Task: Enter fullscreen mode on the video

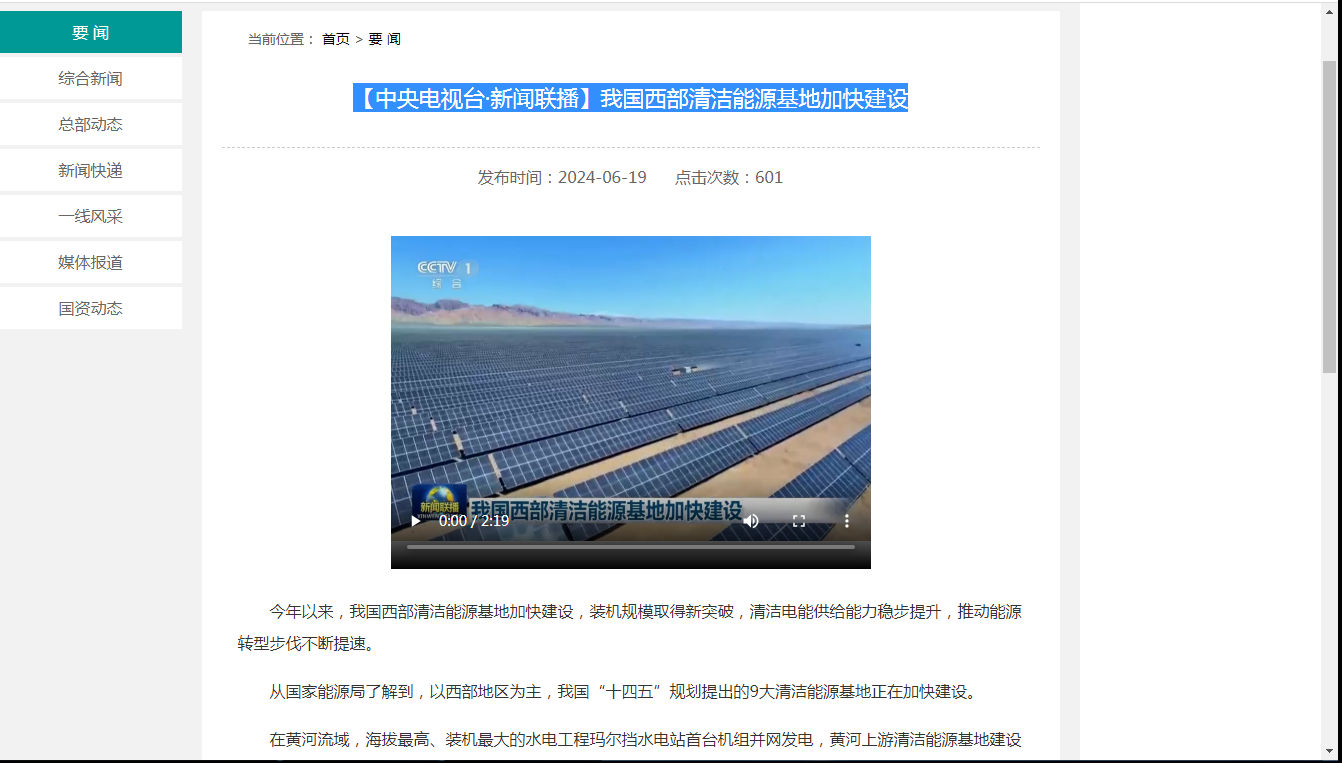Action: [x=799, y=521]
